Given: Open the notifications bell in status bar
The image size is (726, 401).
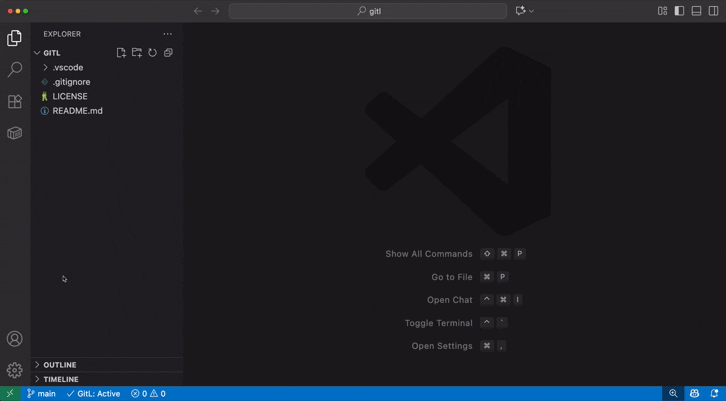Looking at the screenshot, I should [714, 394].
